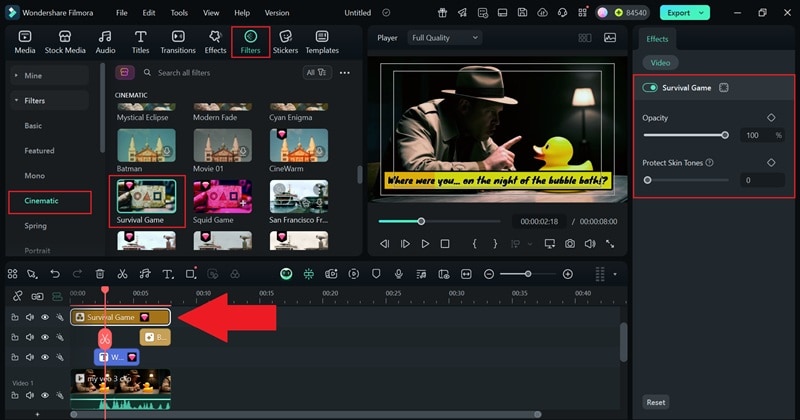
Task: Open the timeline layout options dropdown arrow
Action: point(615,274)
